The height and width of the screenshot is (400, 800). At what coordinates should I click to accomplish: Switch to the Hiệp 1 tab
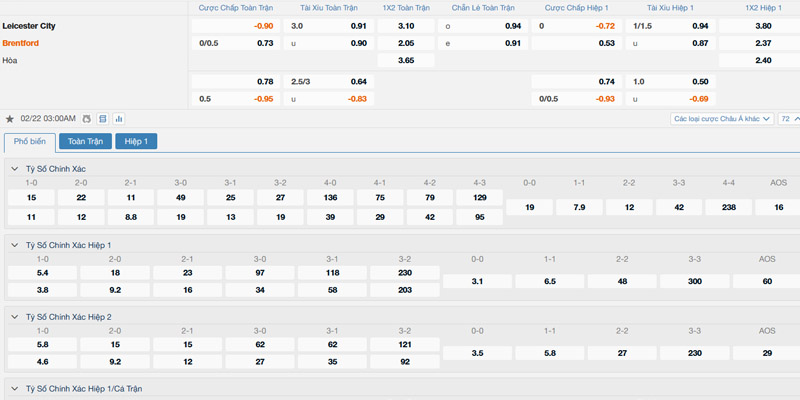136,141
